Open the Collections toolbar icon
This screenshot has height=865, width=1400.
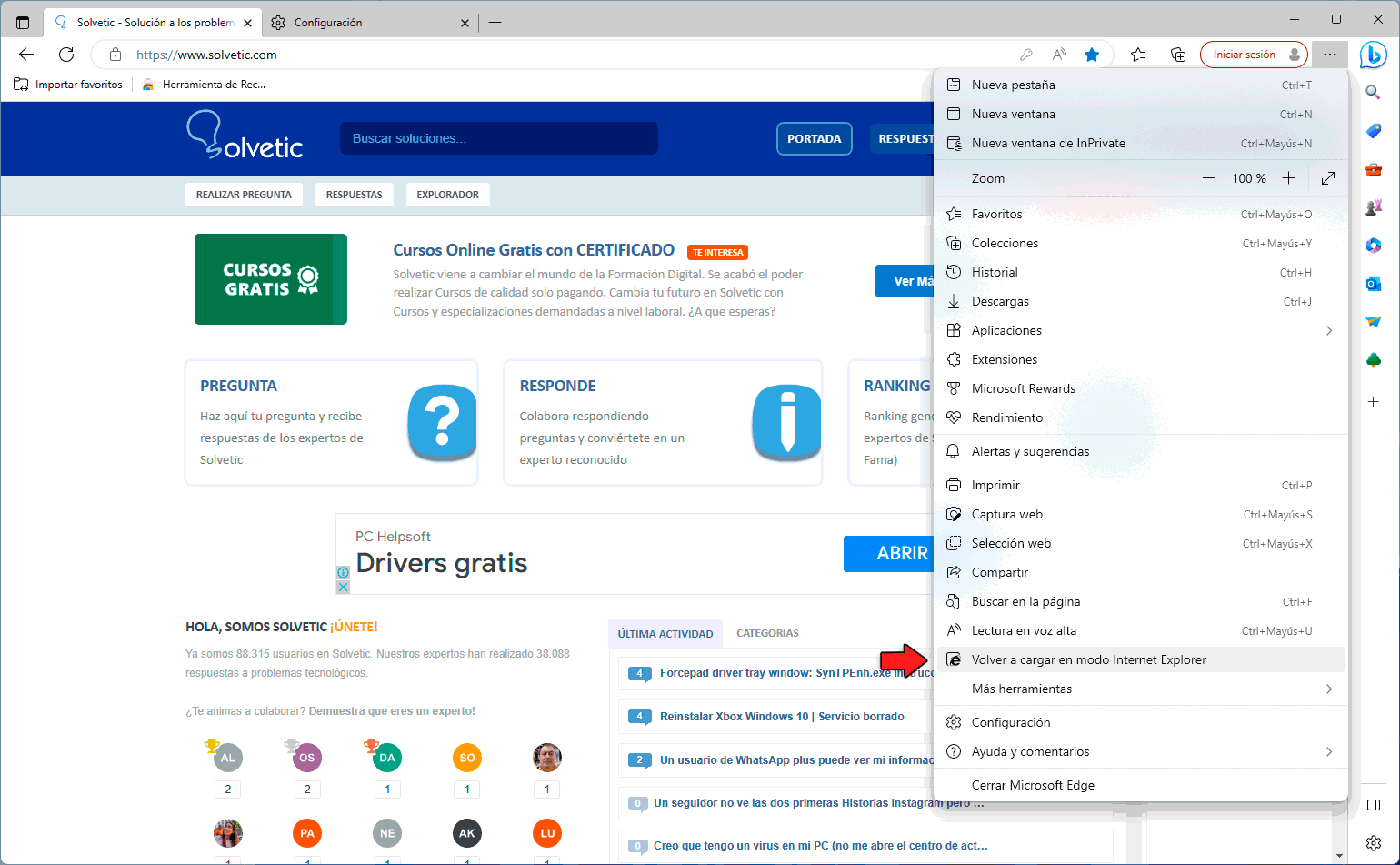[1178, 55]
